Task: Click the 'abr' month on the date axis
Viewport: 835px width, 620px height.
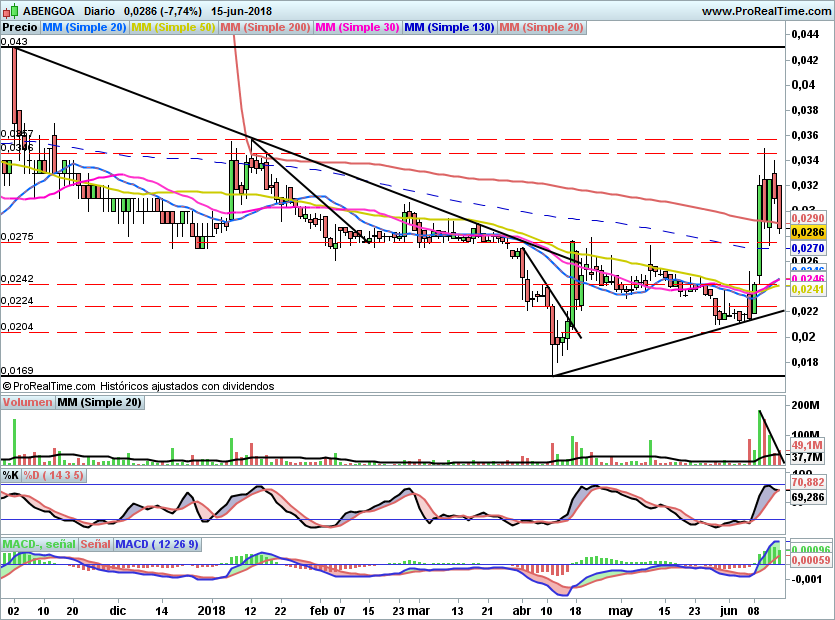Action: coord(521,611)
